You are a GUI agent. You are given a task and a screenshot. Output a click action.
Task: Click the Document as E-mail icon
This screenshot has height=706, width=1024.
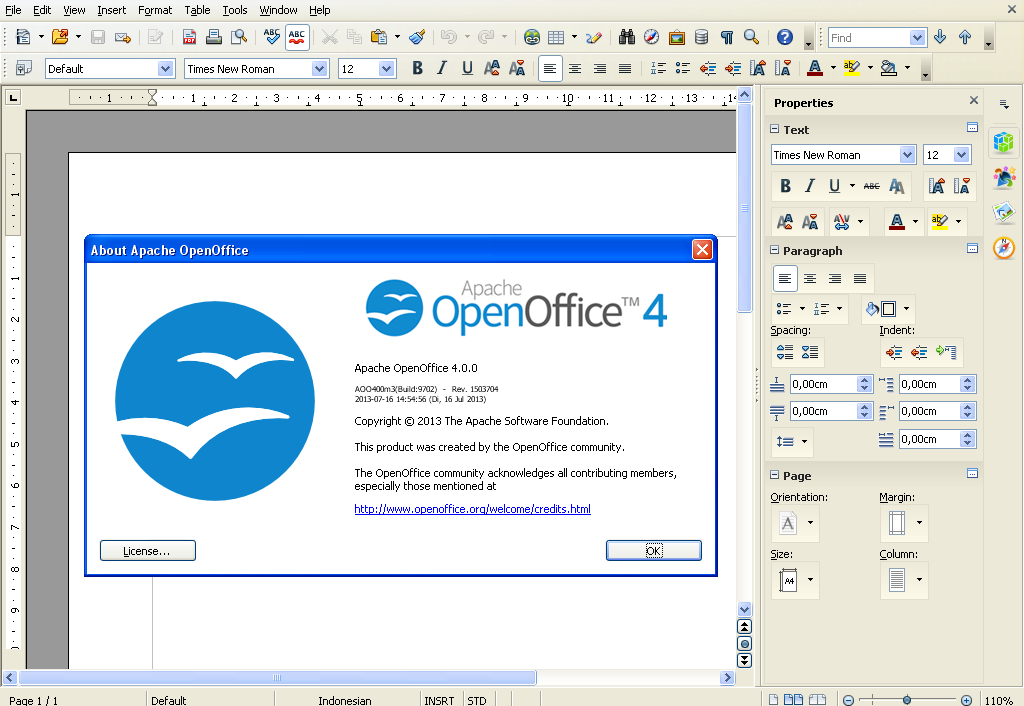tap(123, 37)
